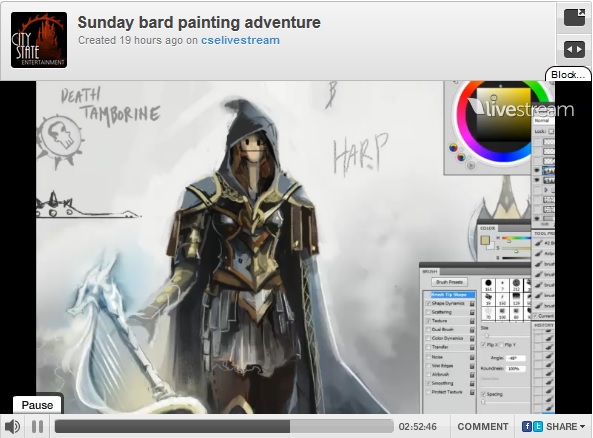Select the 129 brush preset thumbnail
The width and height of the screenshot is (593, 438).
pos(516,299)
